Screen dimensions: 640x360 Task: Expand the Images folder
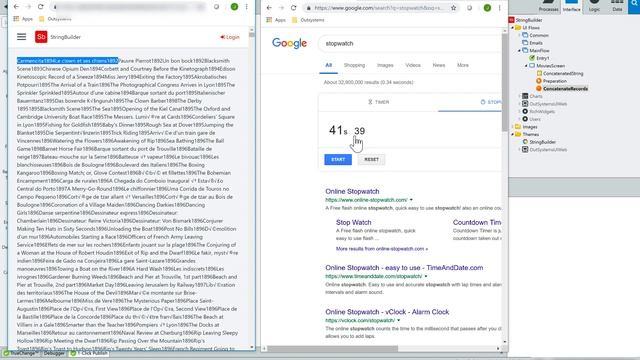tap(513, 127)
